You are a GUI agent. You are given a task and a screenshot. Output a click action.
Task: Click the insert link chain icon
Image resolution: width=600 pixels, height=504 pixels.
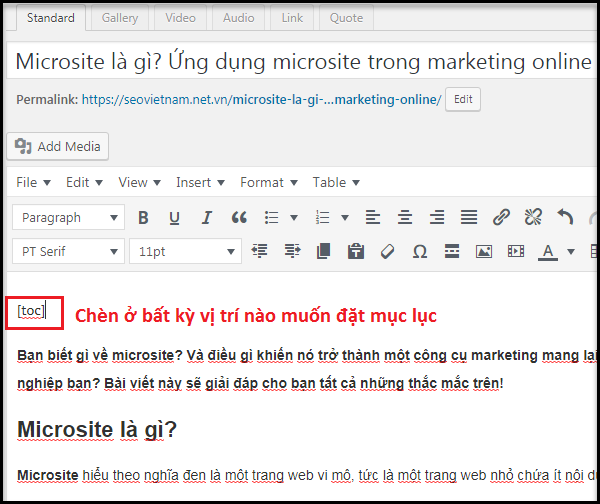(x=501, y=217)
